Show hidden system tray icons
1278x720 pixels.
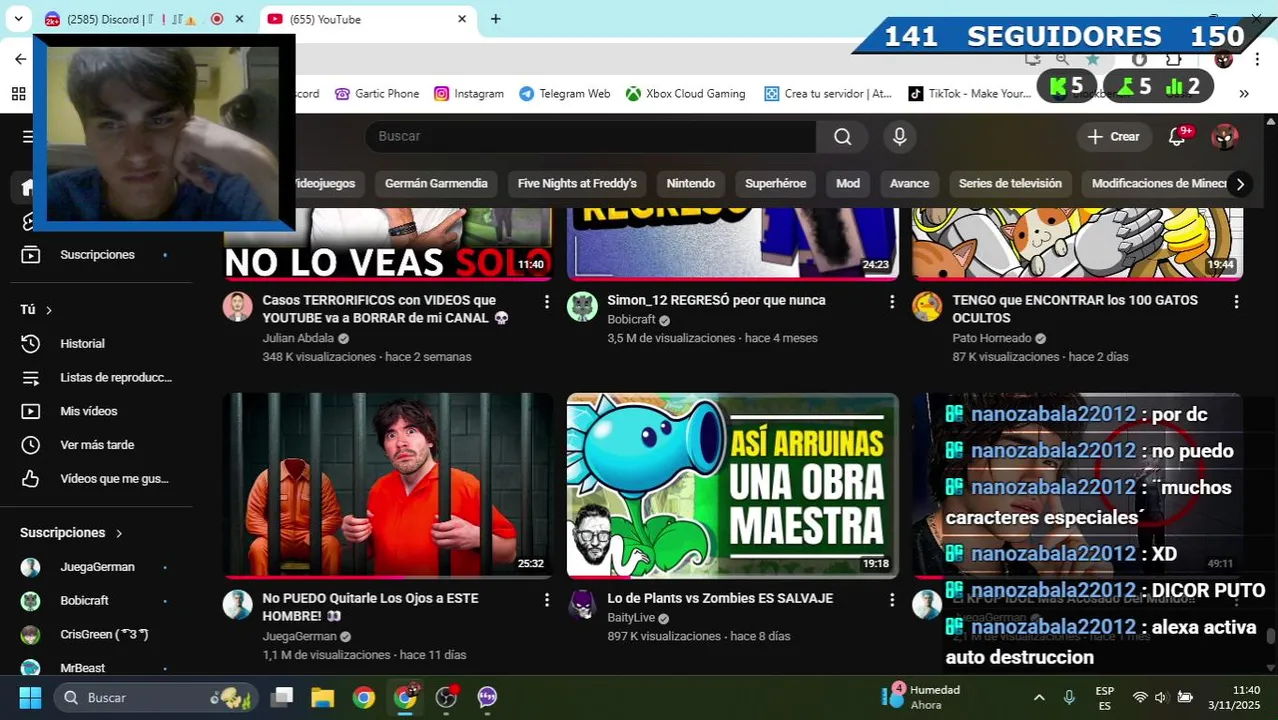[1038, 697]
